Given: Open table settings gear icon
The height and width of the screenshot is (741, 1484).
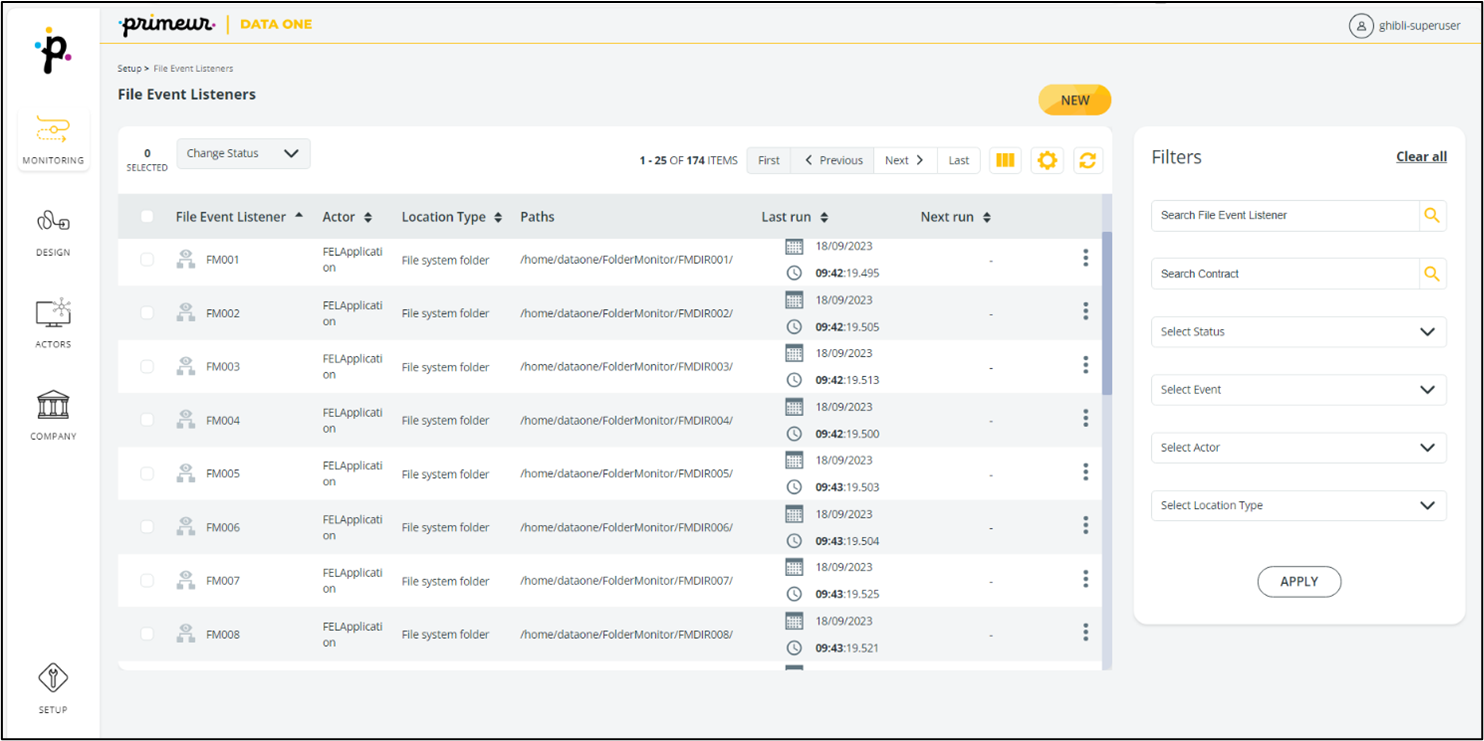Looking at the screenshot, I should [x=1047, y=160].
